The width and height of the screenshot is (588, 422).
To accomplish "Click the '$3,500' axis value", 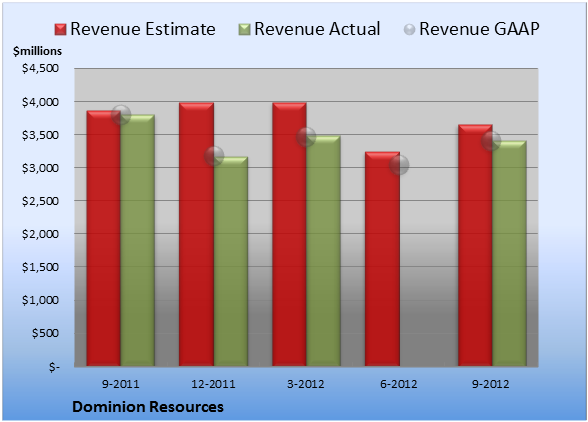I will point(40,135).
